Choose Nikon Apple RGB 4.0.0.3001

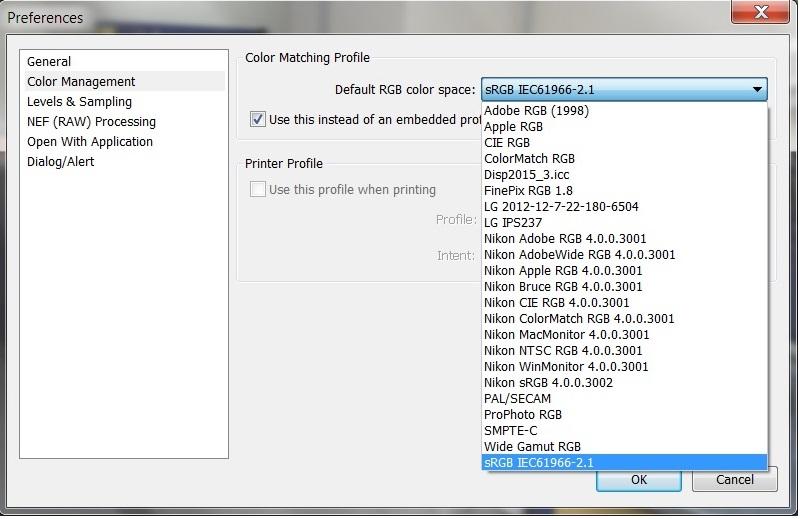(x=624, y=270)
